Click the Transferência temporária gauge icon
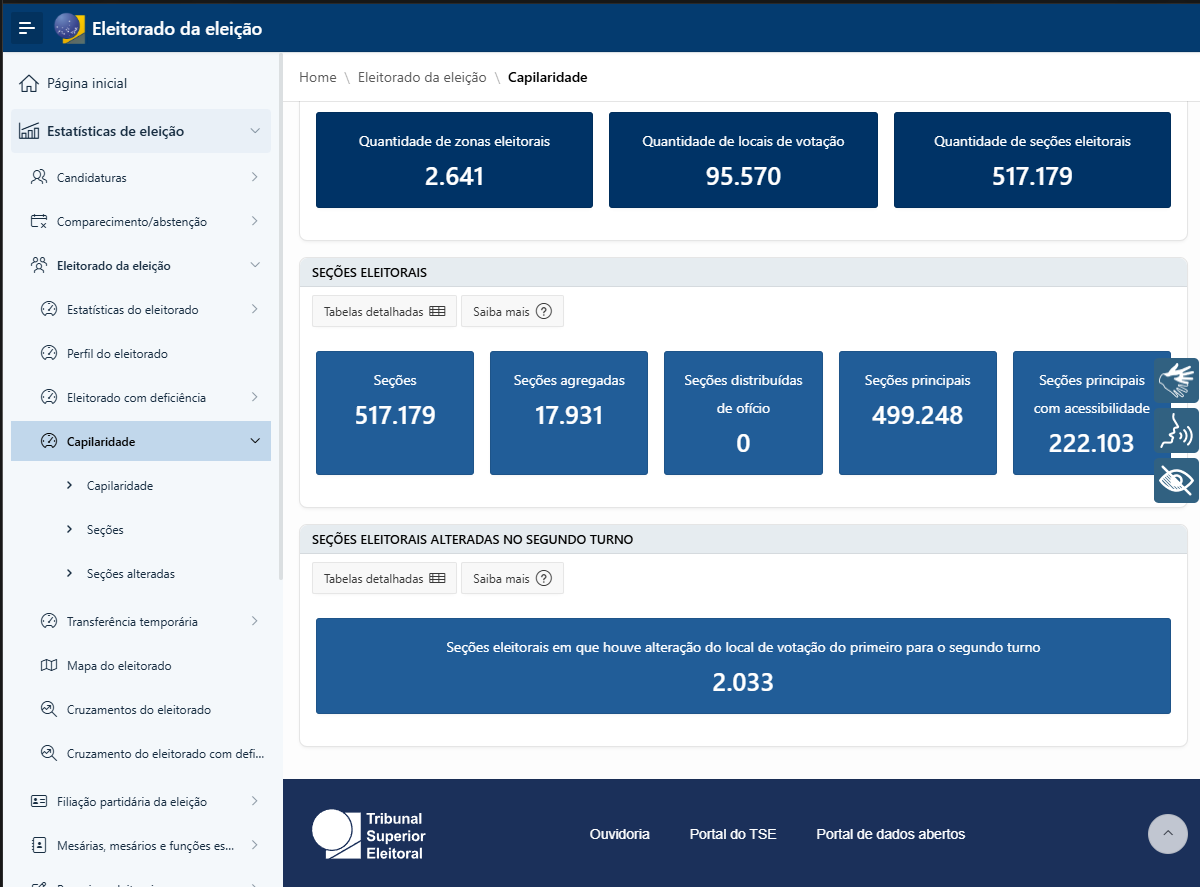This screenshot has width=1200, height=887. coord(49,621)
